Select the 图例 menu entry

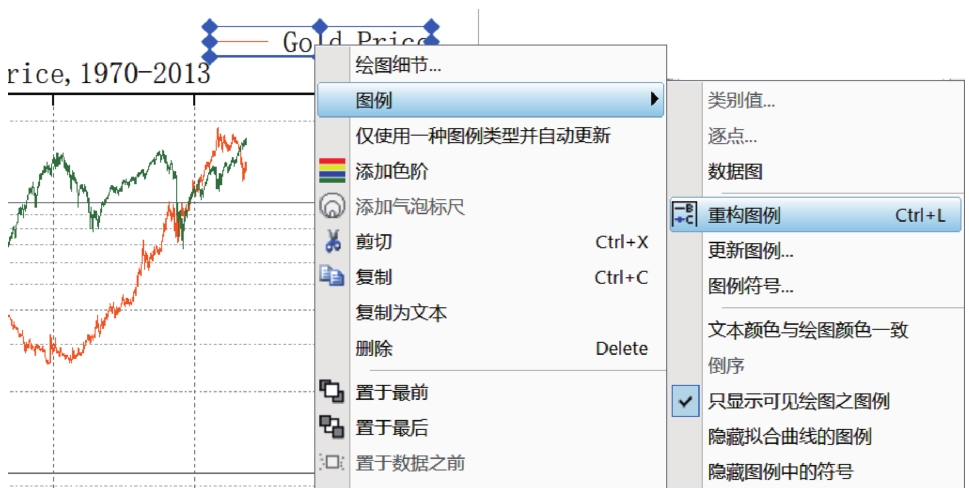coord(491,99)
